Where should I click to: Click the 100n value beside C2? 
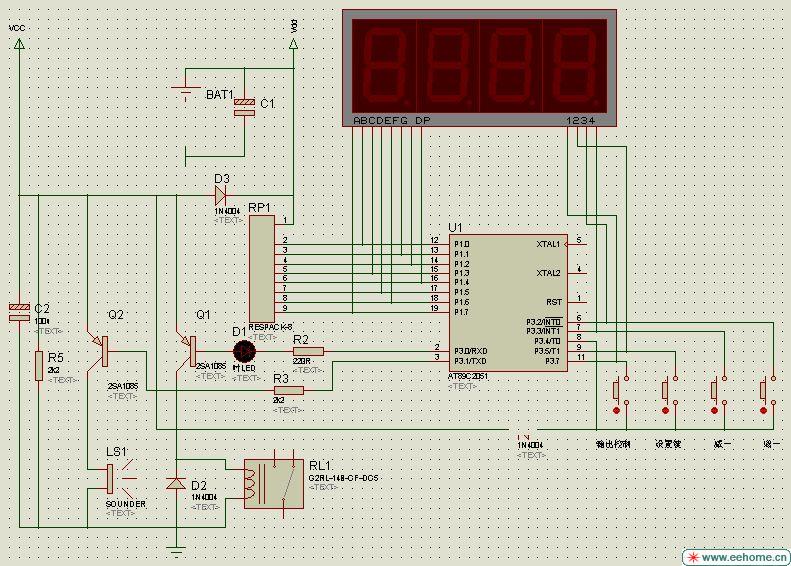click(x=42, y=321)
